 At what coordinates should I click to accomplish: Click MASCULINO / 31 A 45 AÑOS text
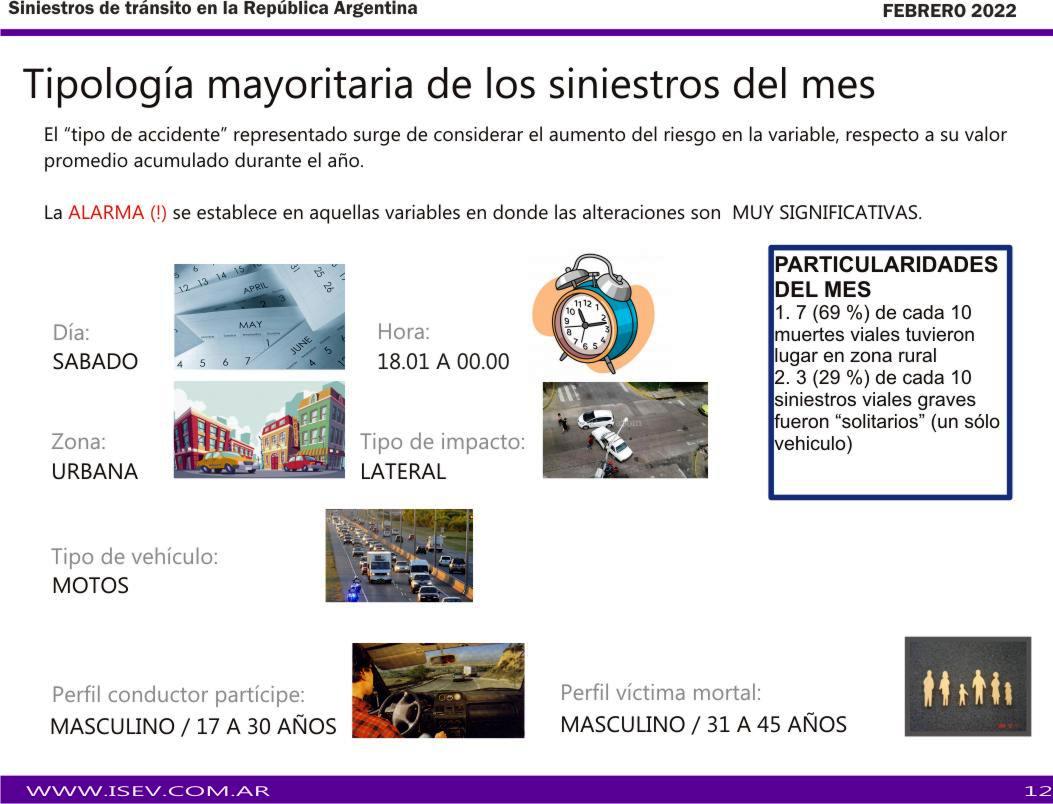pyautogui.click(x=703, y=724)
